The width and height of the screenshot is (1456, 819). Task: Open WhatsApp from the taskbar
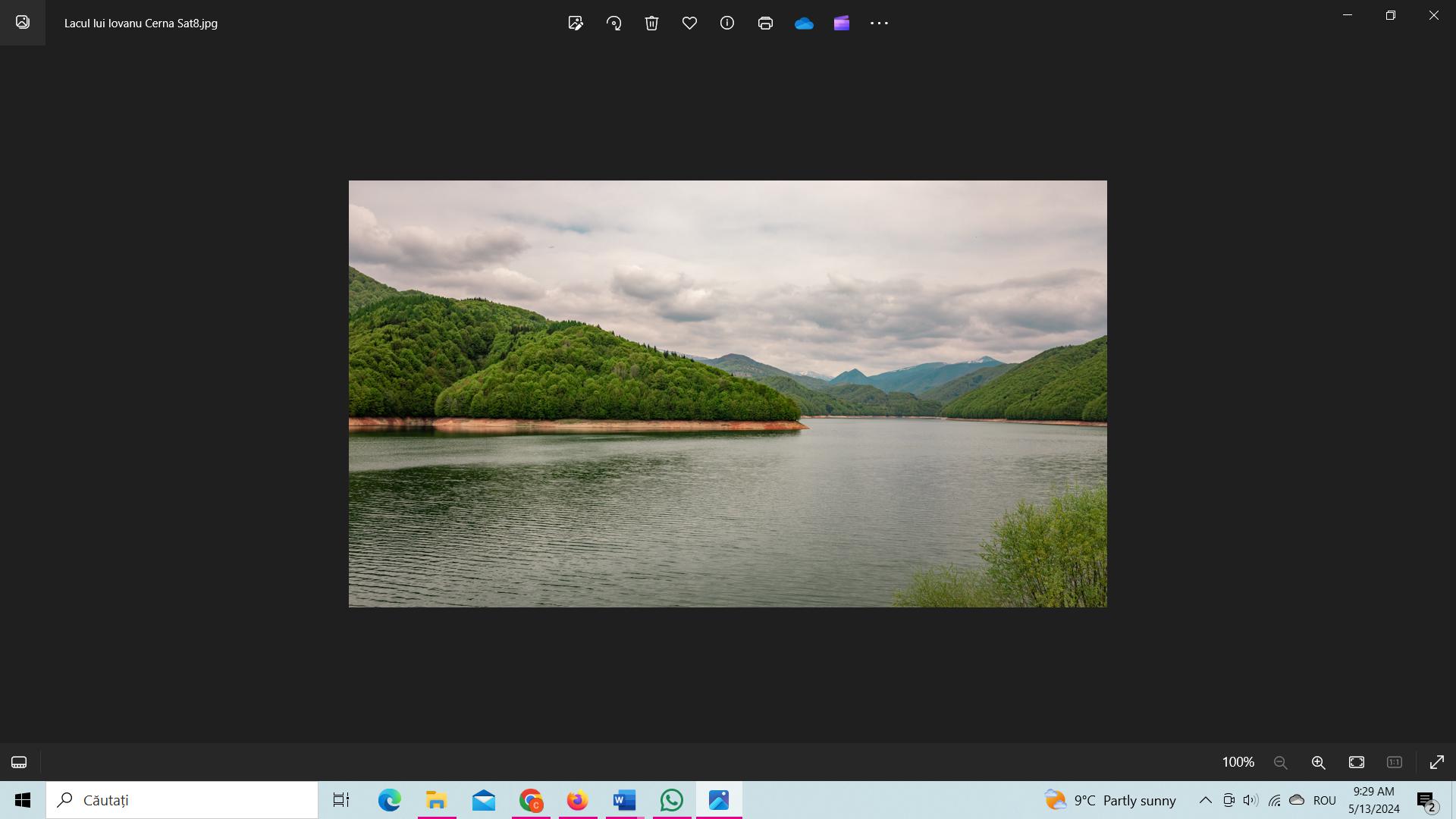tap(671, 800)
